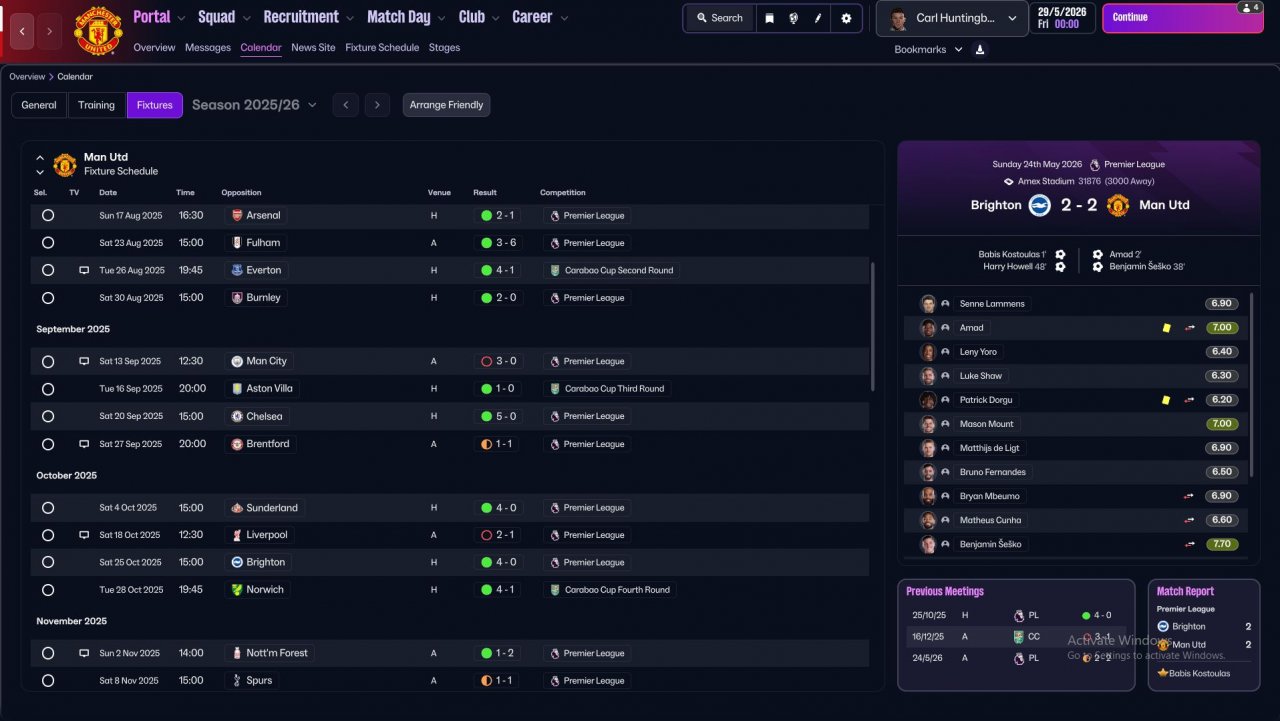The height and width of the screenshot is (721, 1280).
Task: Click Arrange Friendly button
Action: click(446, 105)
